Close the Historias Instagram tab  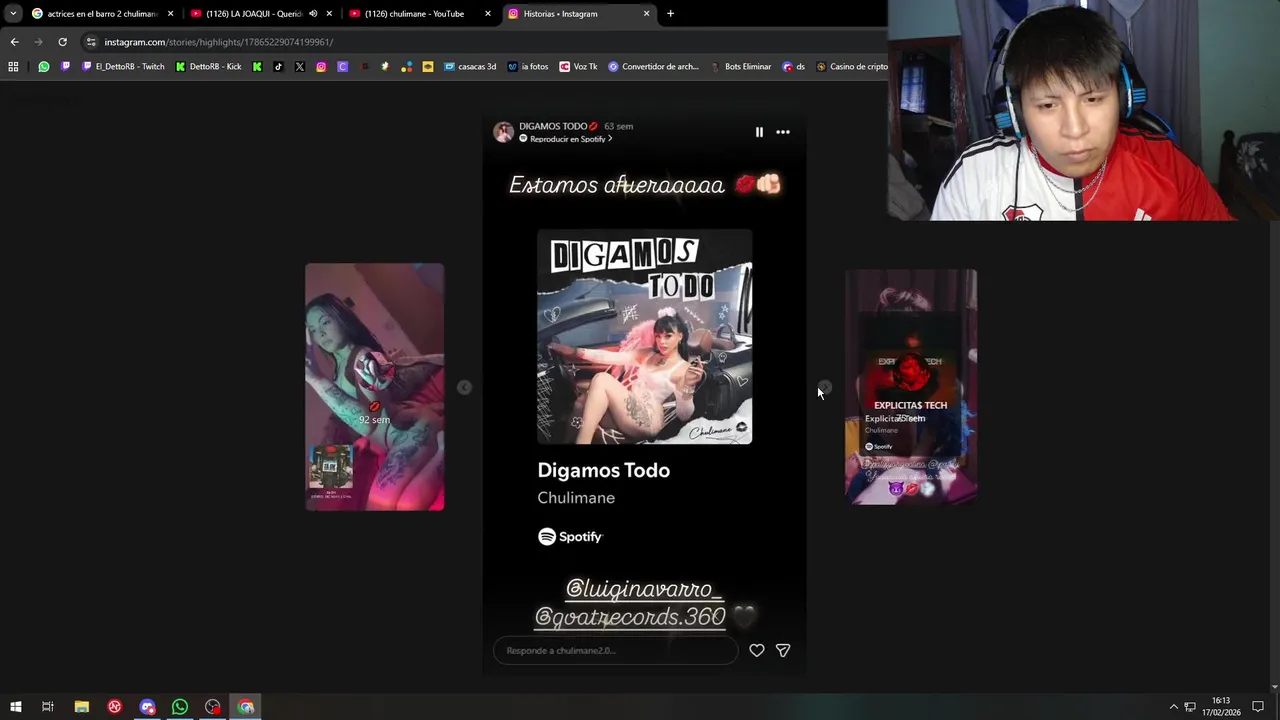(646, 14)
